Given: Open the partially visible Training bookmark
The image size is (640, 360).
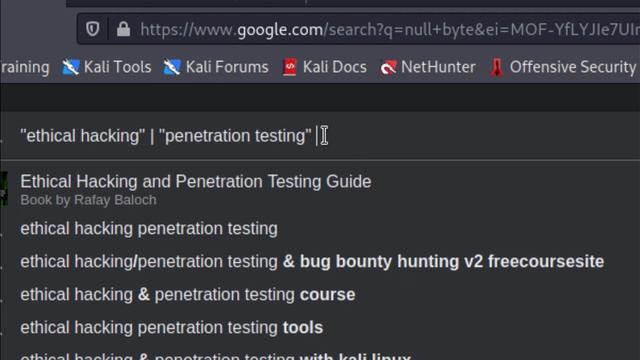Looking at the screenshot, I should click(x=25, y=67).
